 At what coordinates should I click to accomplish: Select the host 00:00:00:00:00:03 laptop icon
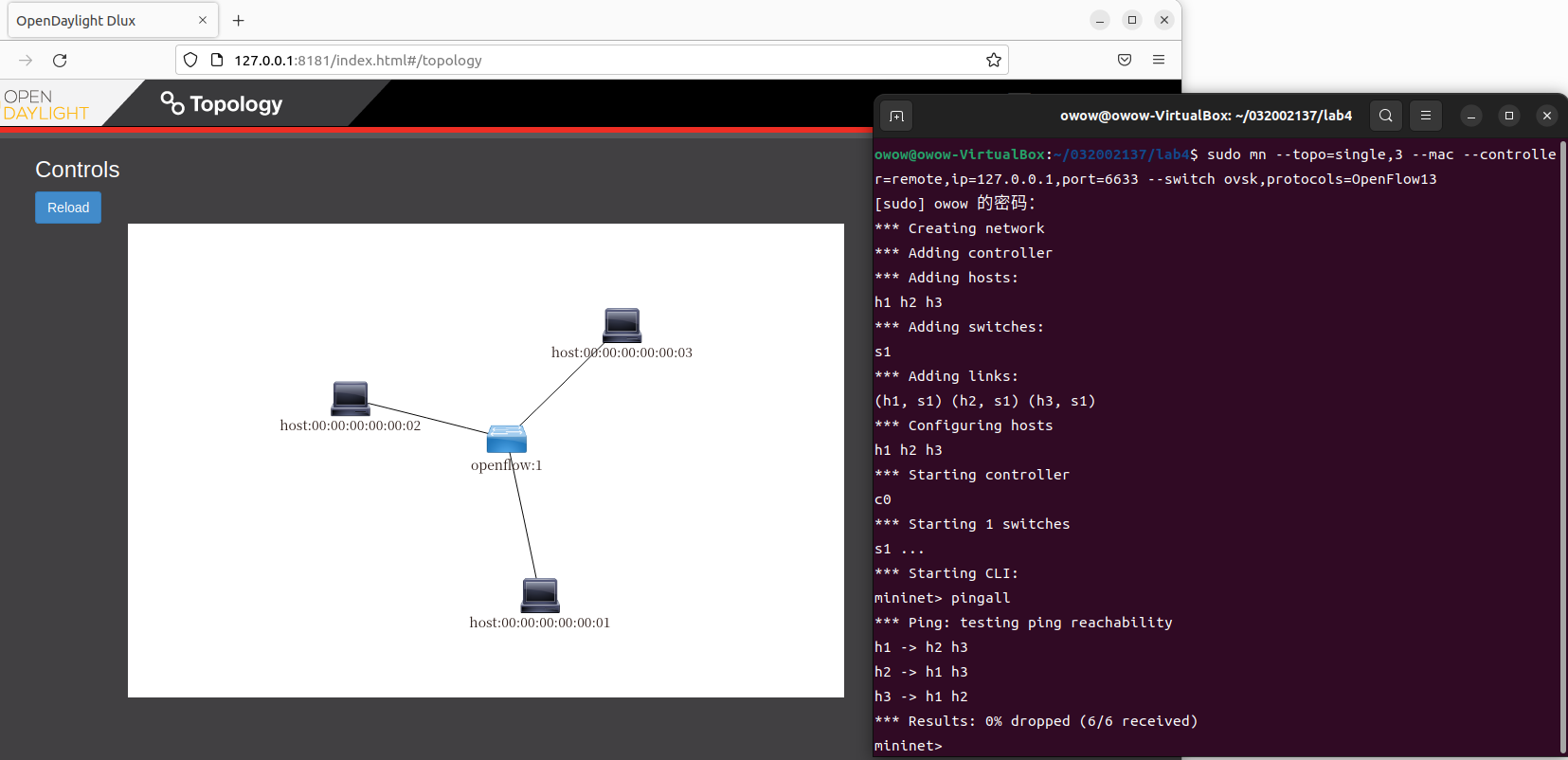622,325
